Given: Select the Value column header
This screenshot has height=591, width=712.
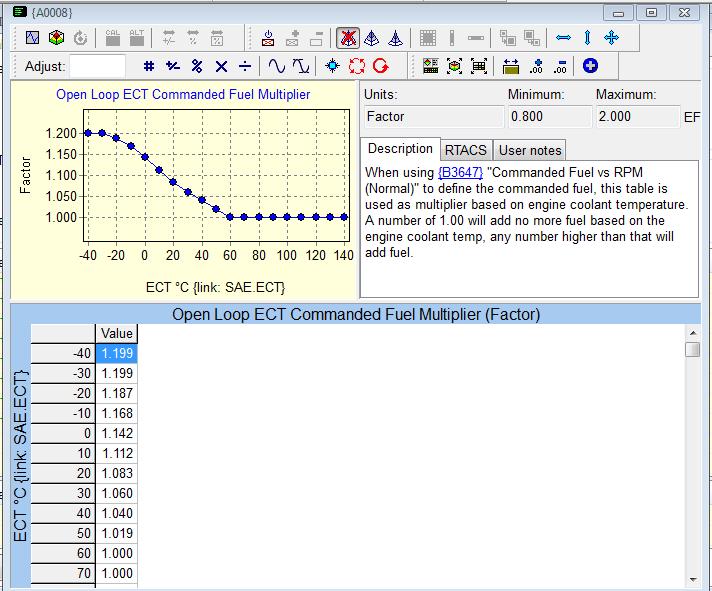Looking at the screenshot, I should coord(117,334).
